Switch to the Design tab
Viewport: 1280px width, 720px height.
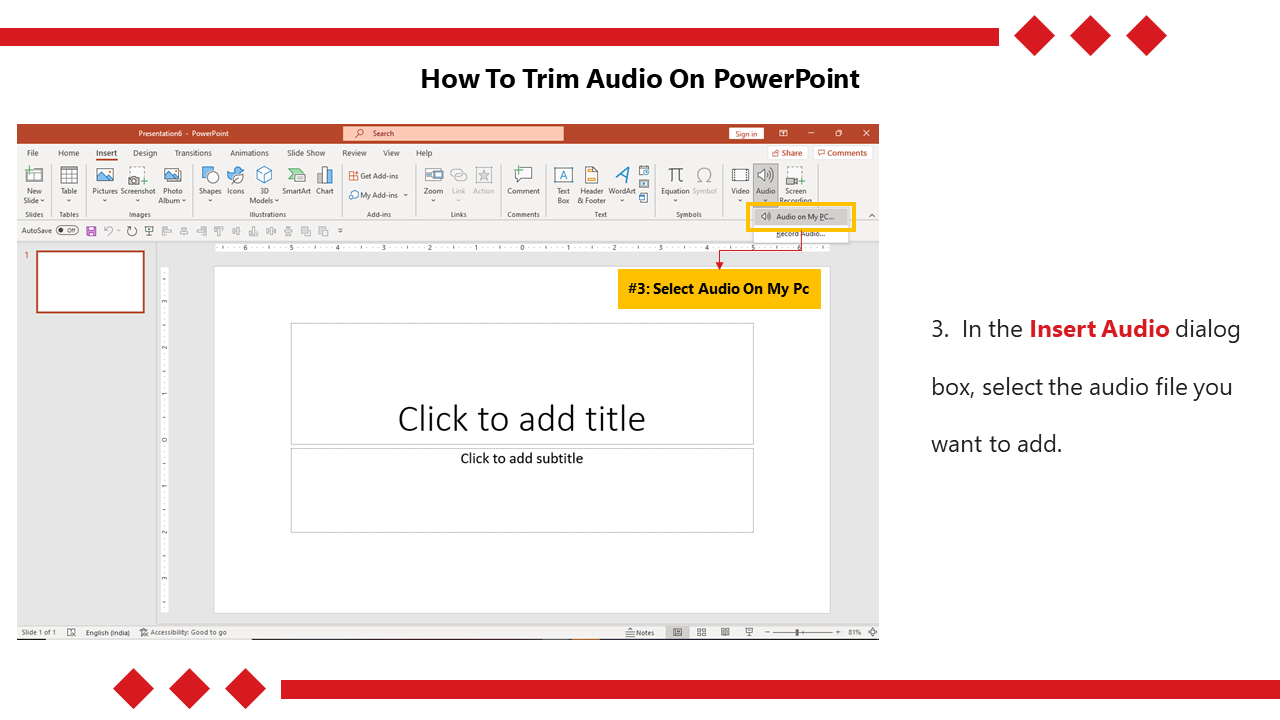pyautogui.click(x=145, y=153)
